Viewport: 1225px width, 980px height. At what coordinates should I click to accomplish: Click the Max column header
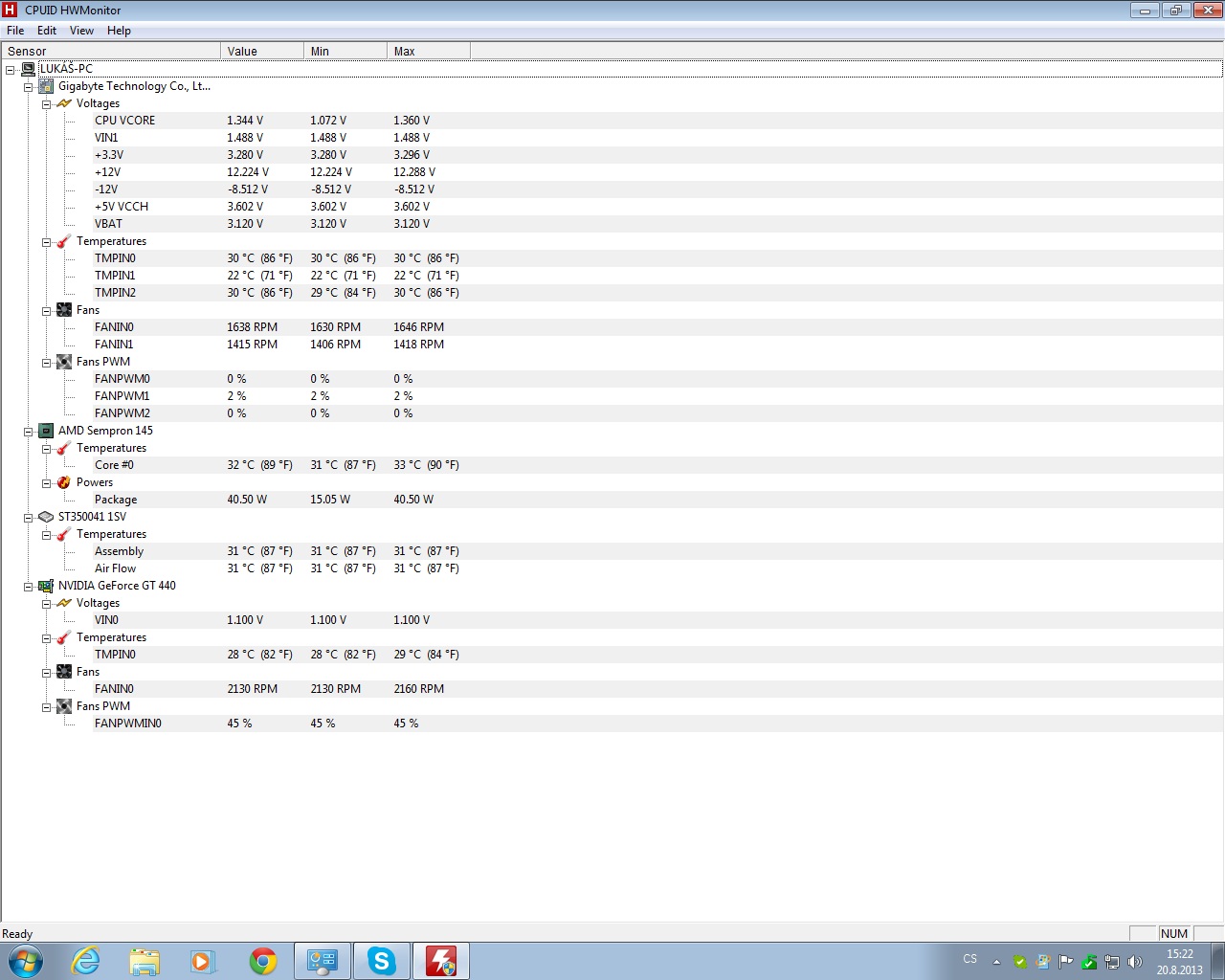click(x=429, y=51)
